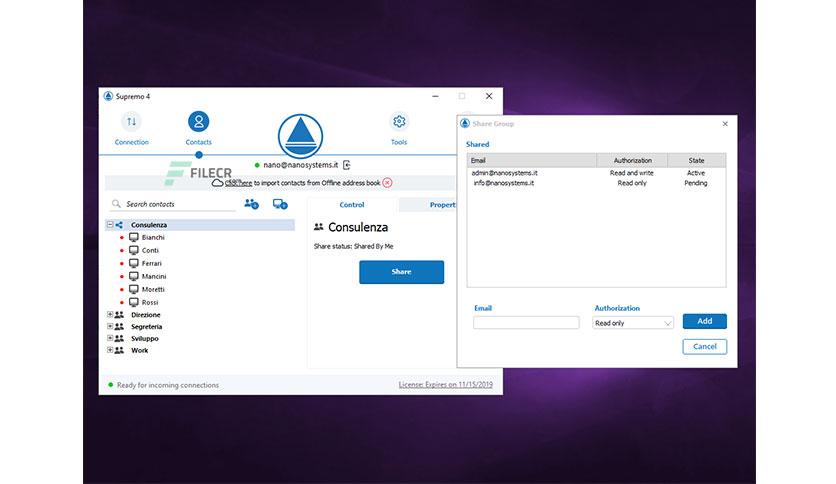Image resolution: width=836 pixels, height=484 pixels.
Task: Click logout icon beside nano@nanosystems.it
Action: [x=347, y=165]
